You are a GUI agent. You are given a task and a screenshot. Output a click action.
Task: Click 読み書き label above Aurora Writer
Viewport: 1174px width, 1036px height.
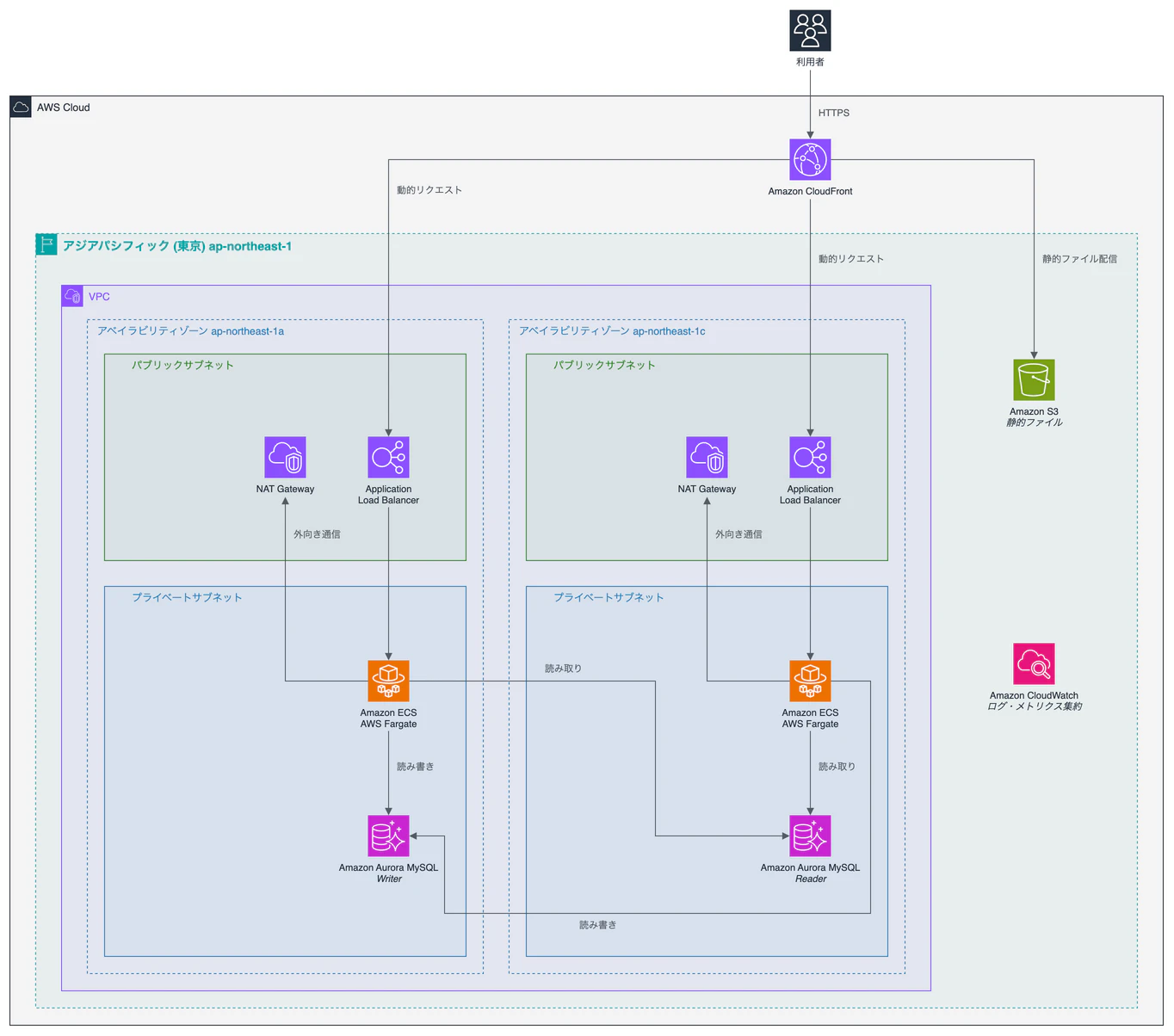[415, 767]
